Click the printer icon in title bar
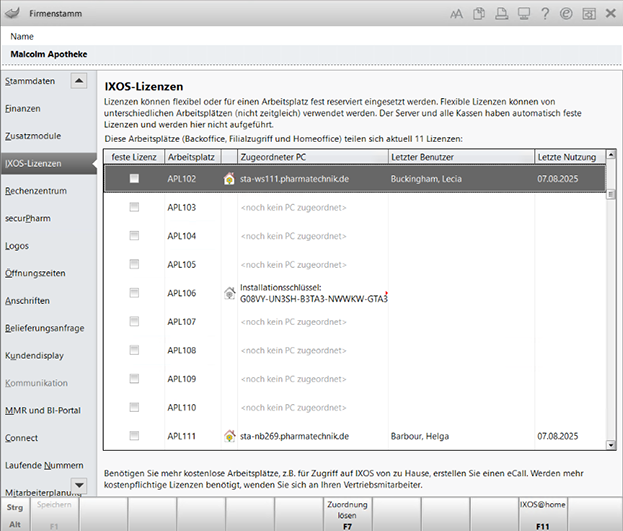Screen dimensions: 623x531 501,14
